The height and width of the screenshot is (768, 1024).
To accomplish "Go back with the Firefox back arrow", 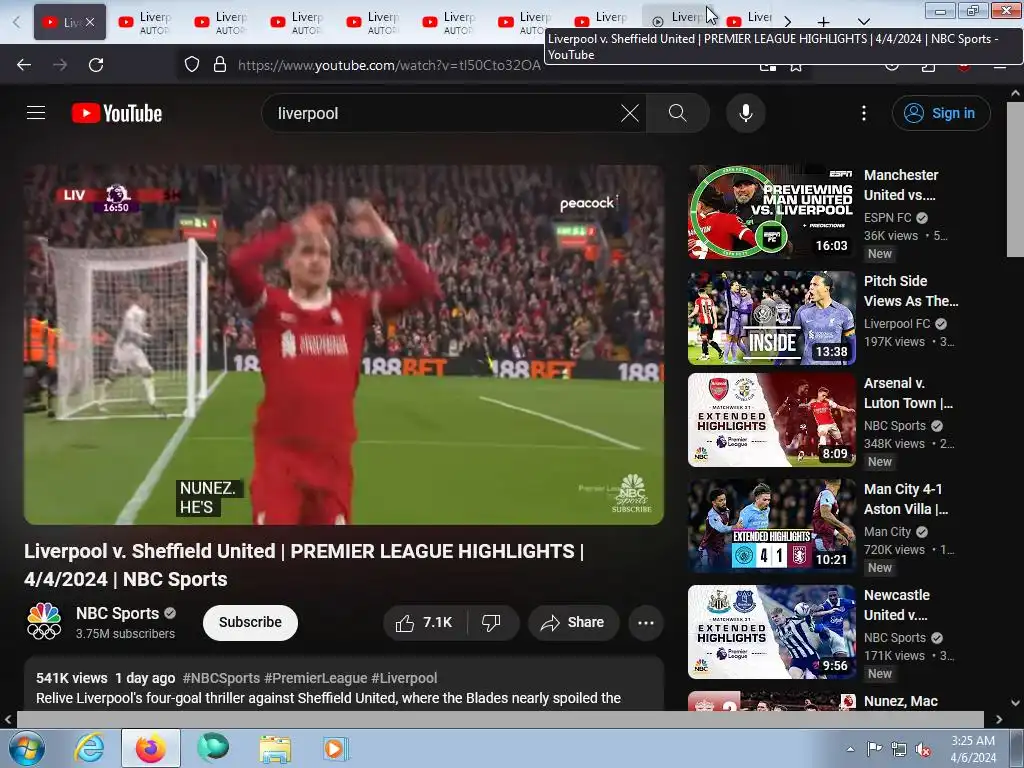I will 24,65.
